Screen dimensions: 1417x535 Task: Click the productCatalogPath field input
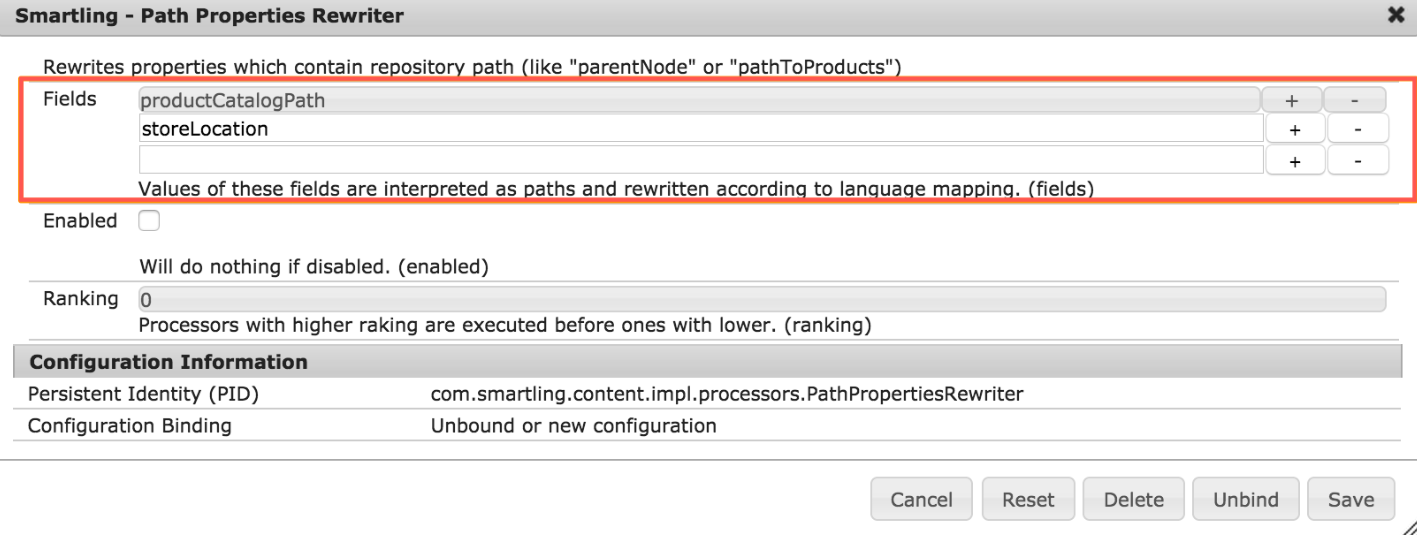pyautogui.click(x=698, y=100)
